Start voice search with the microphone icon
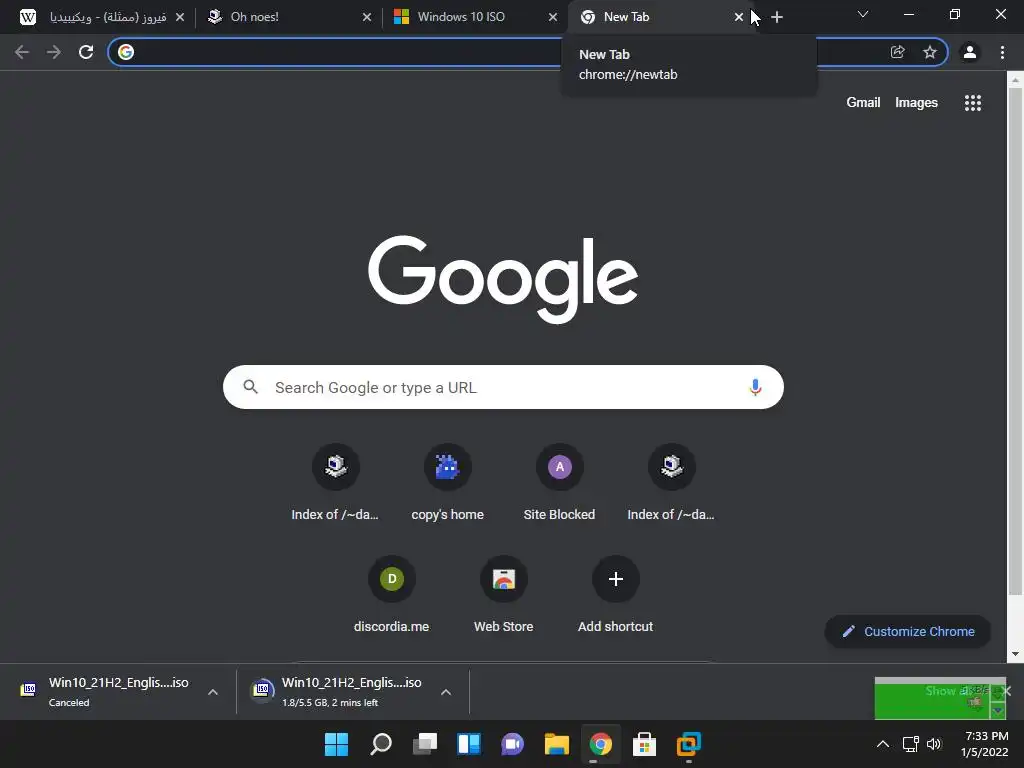This screenshot has height=768, width=1024. (755, 387)
